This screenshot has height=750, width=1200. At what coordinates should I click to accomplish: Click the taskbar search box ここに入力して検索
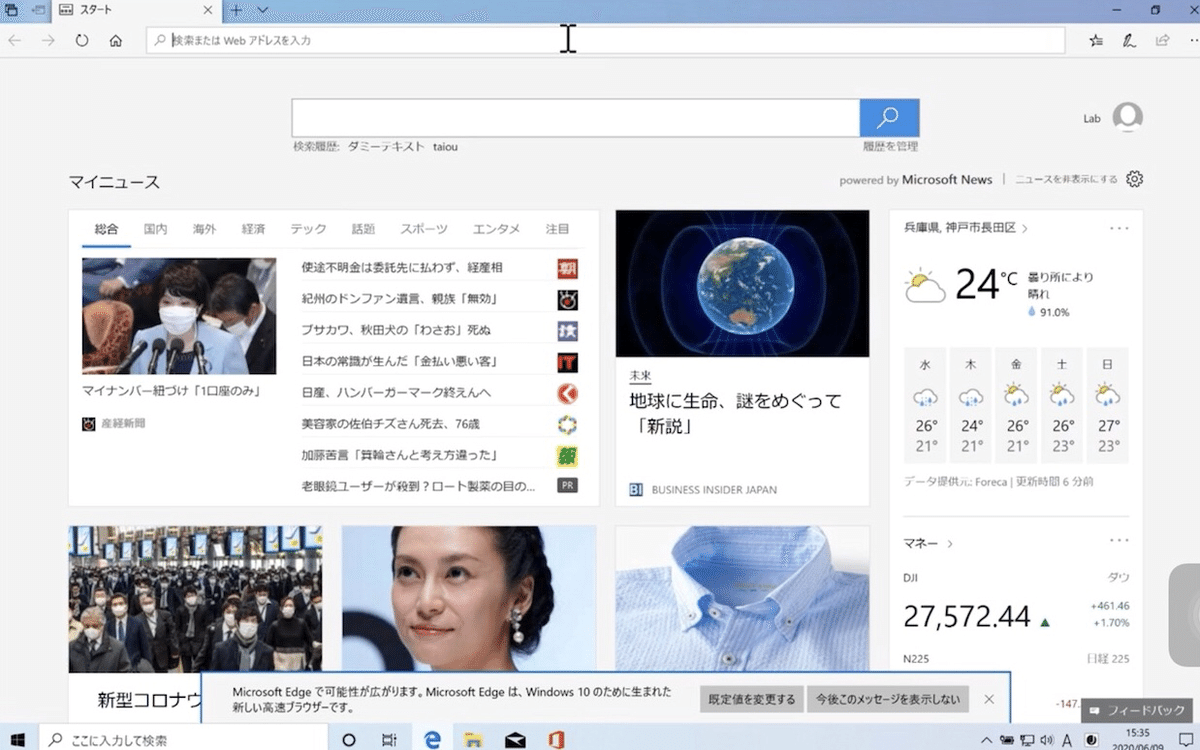click(x=181, y=740)
